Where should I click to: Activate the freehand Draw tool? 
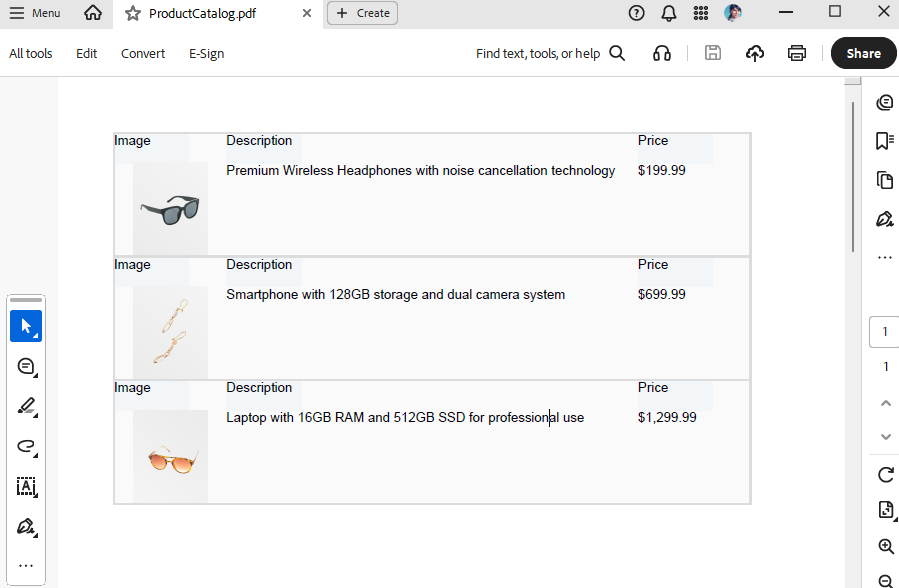tap(26, 447)
